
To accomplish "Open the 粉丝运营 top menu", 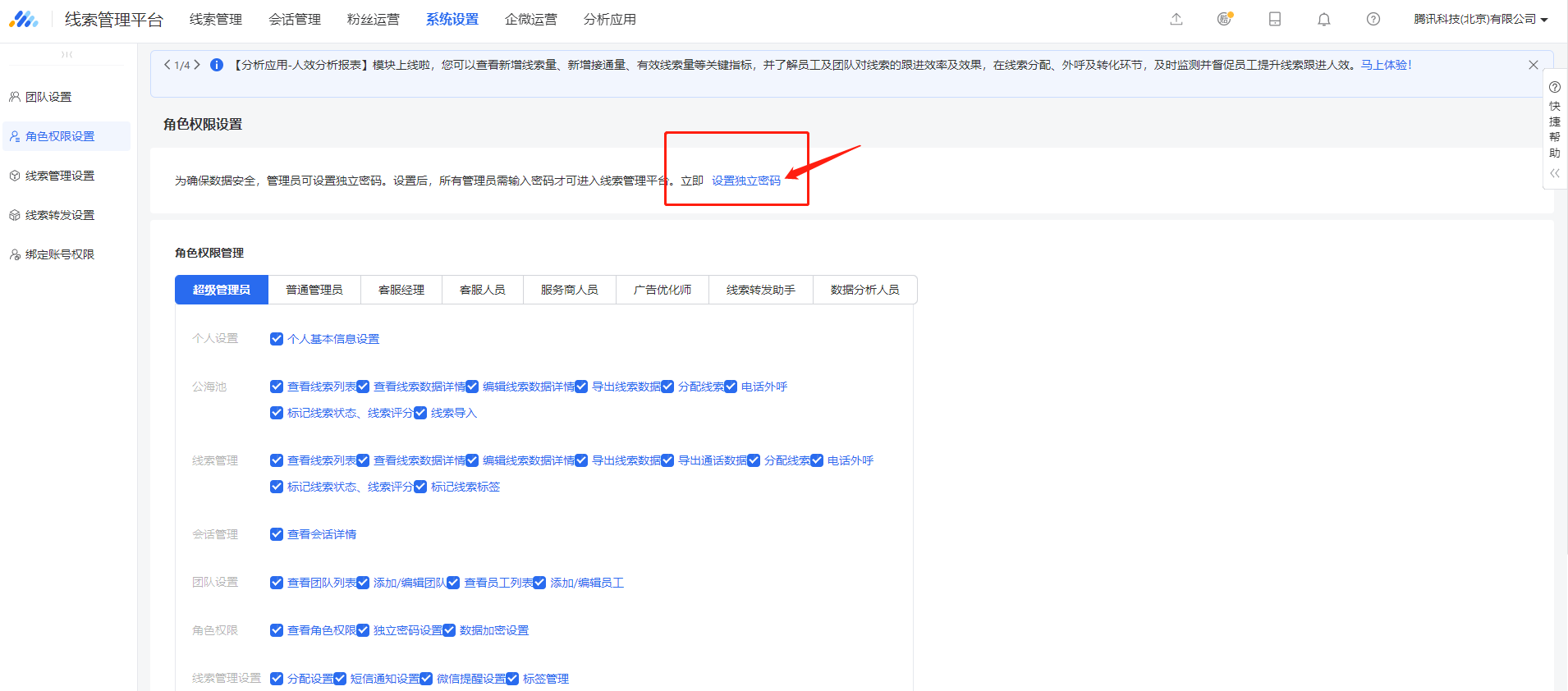I will pos(374,19).
